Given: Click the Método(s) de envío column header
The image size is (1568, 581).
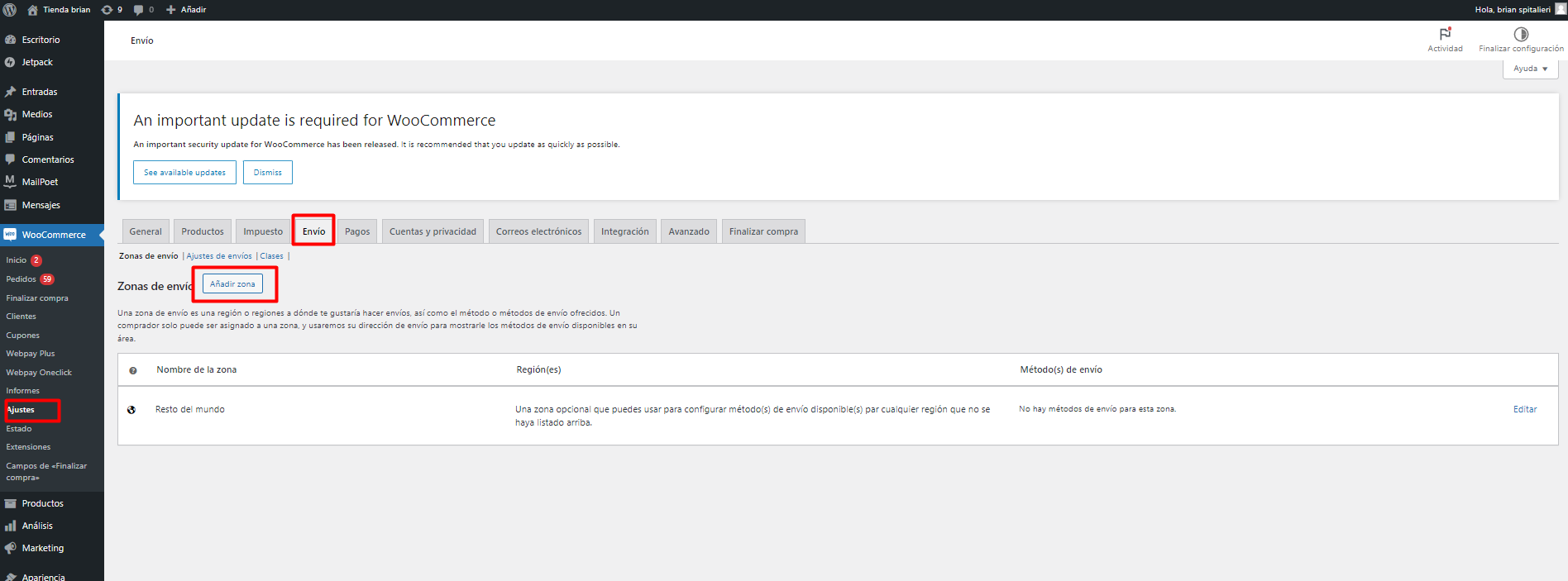Looking at the screenshot, I should (x=1061, y=369).
